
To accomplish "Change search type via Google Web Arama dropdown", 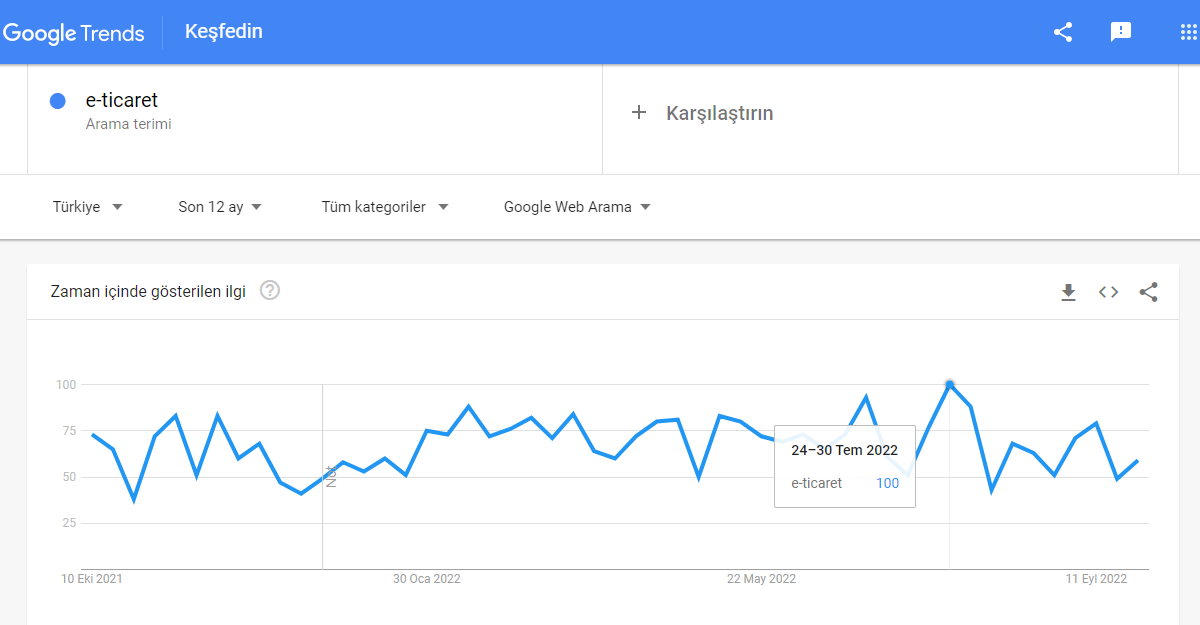I will [576, 206].
